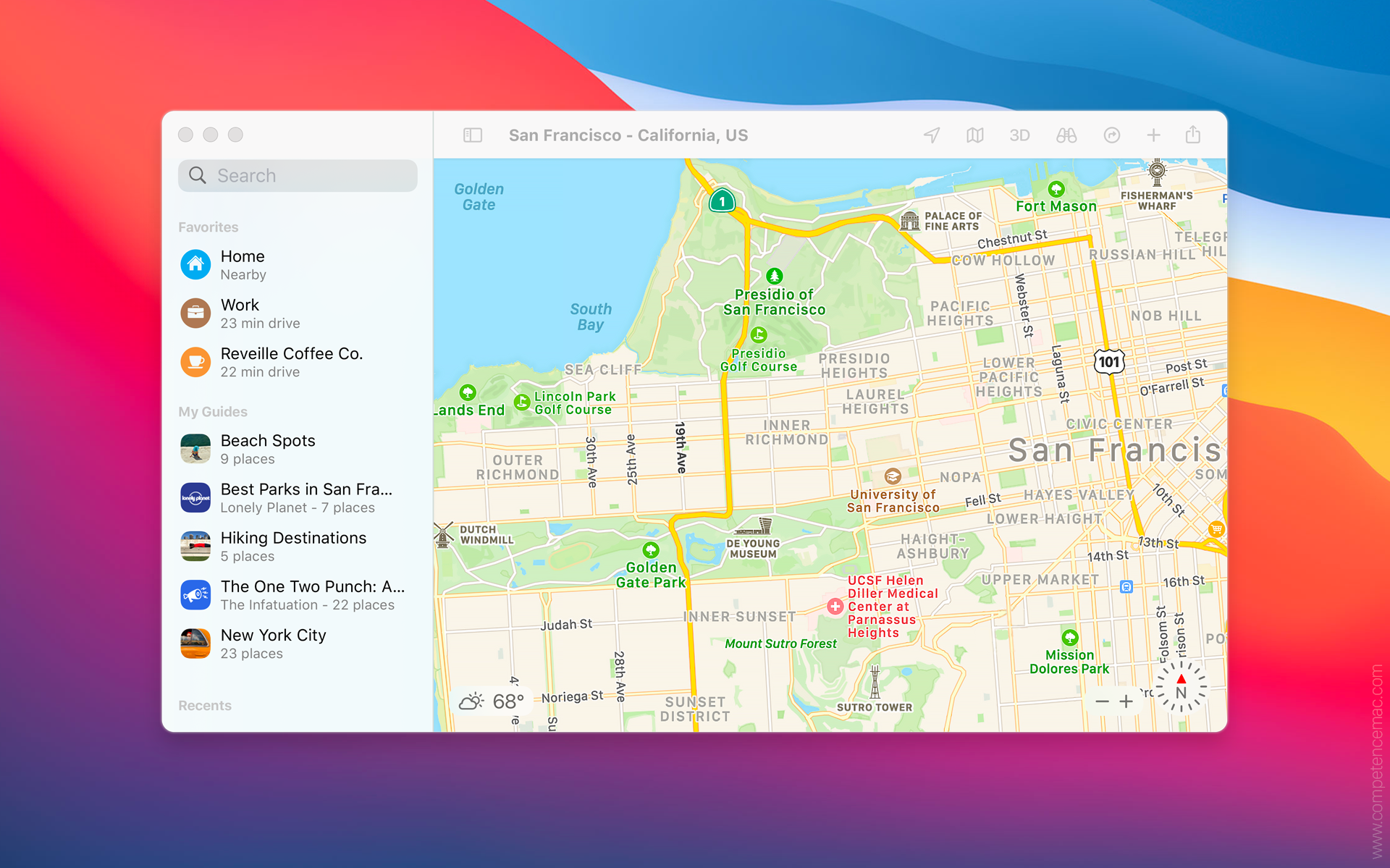Screen dimensions: 1390x868
Task: Zoom out with the minus button
Action: (1102, 701)
